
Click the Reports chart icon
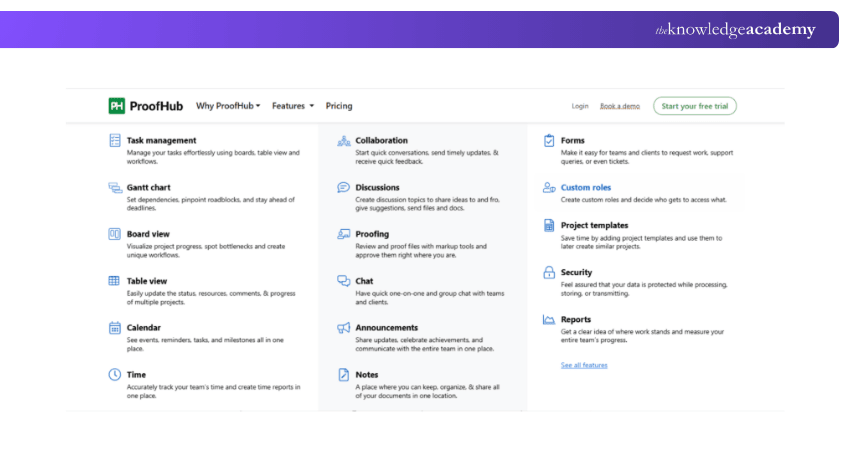pos(549,319)
